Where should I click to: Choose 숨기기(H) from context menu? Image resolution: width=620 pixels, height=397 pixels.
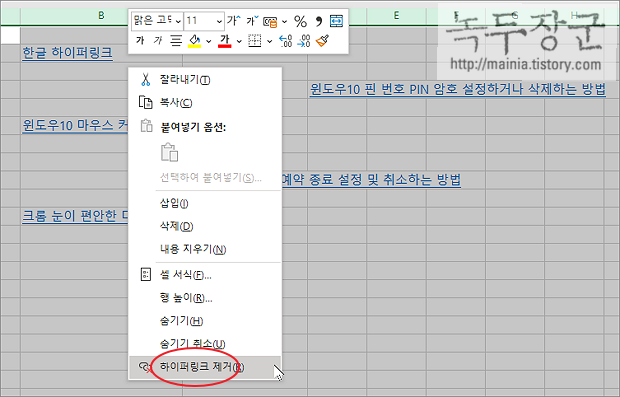pyautogui.click(x=205, y=321)
